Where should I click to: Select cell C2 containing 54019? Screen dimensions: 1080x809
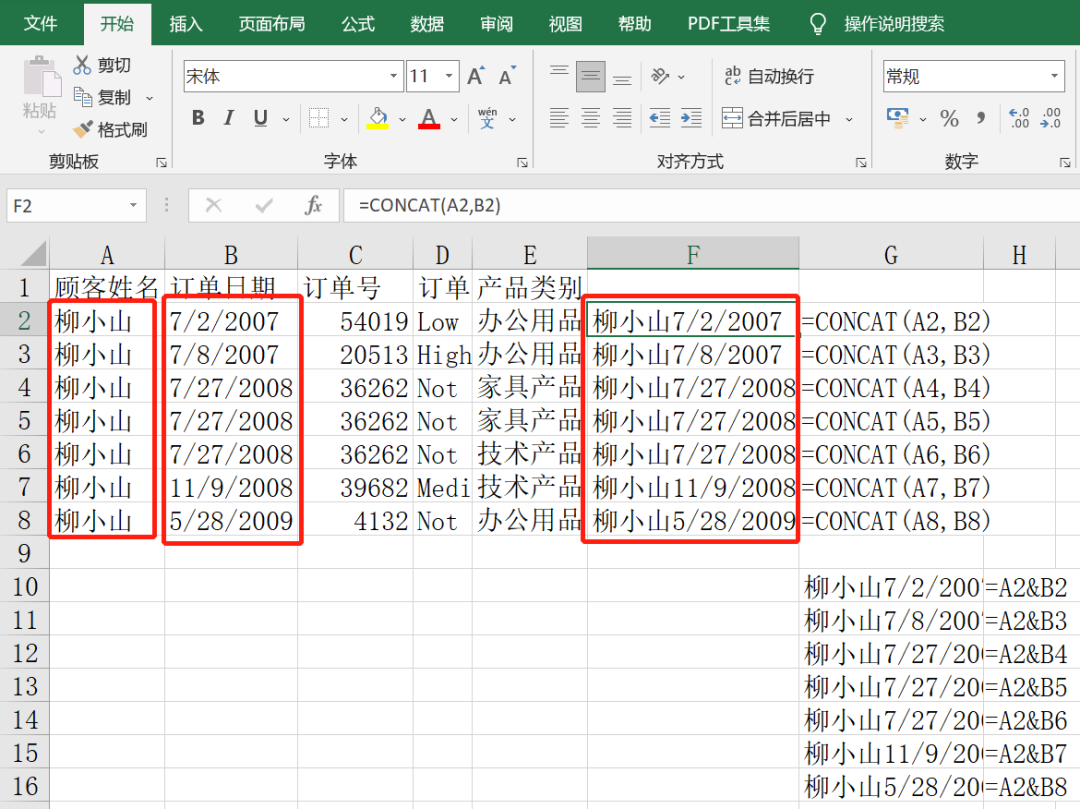tap(355, 321)
